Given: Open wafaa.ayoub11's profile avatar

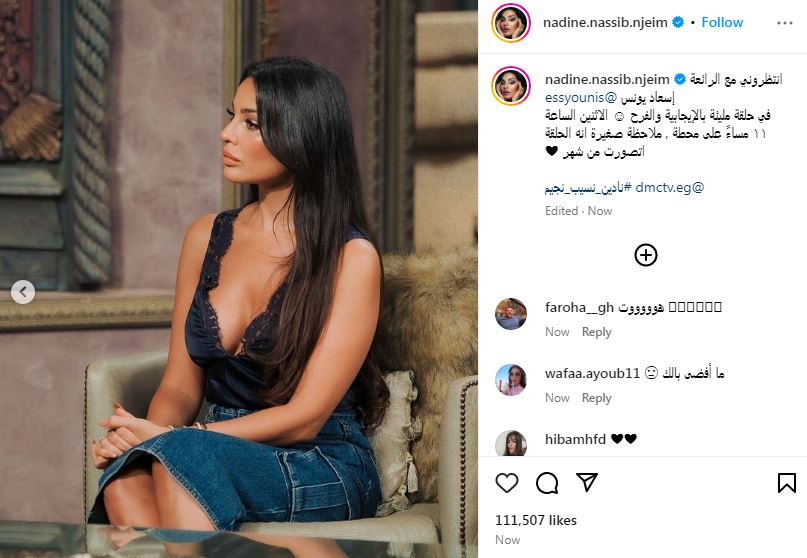Looking at the screenshot, I should (511, 379).
